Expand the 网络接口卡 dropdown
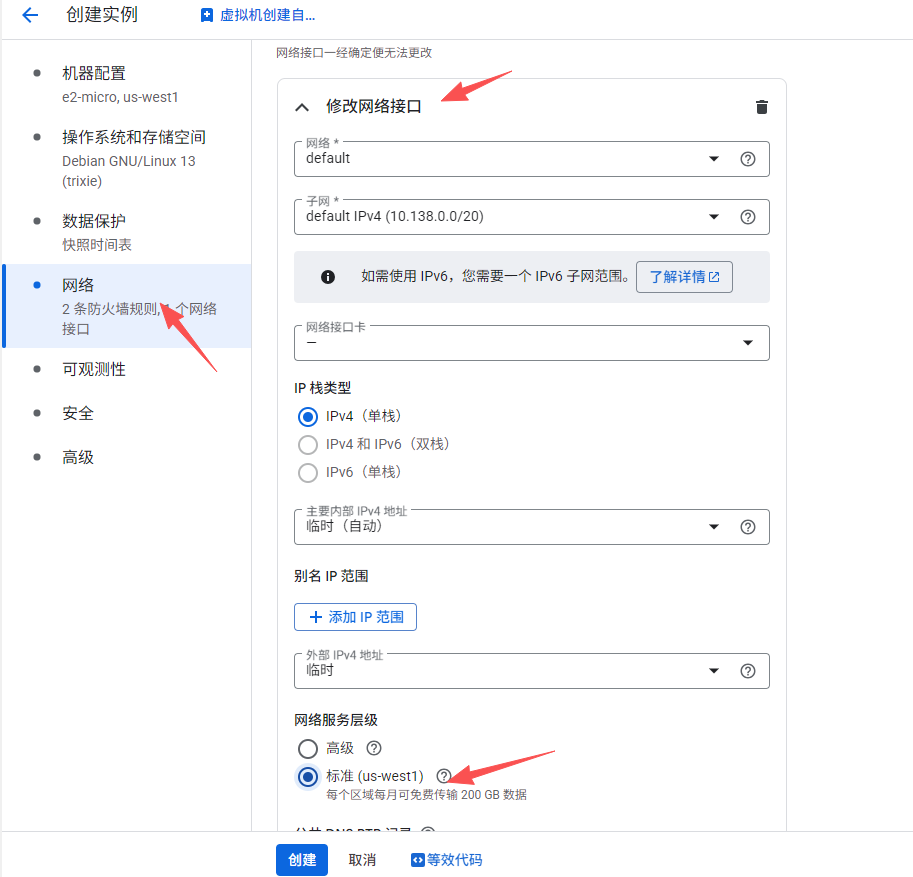913x877 pixels. pos(530,343)
